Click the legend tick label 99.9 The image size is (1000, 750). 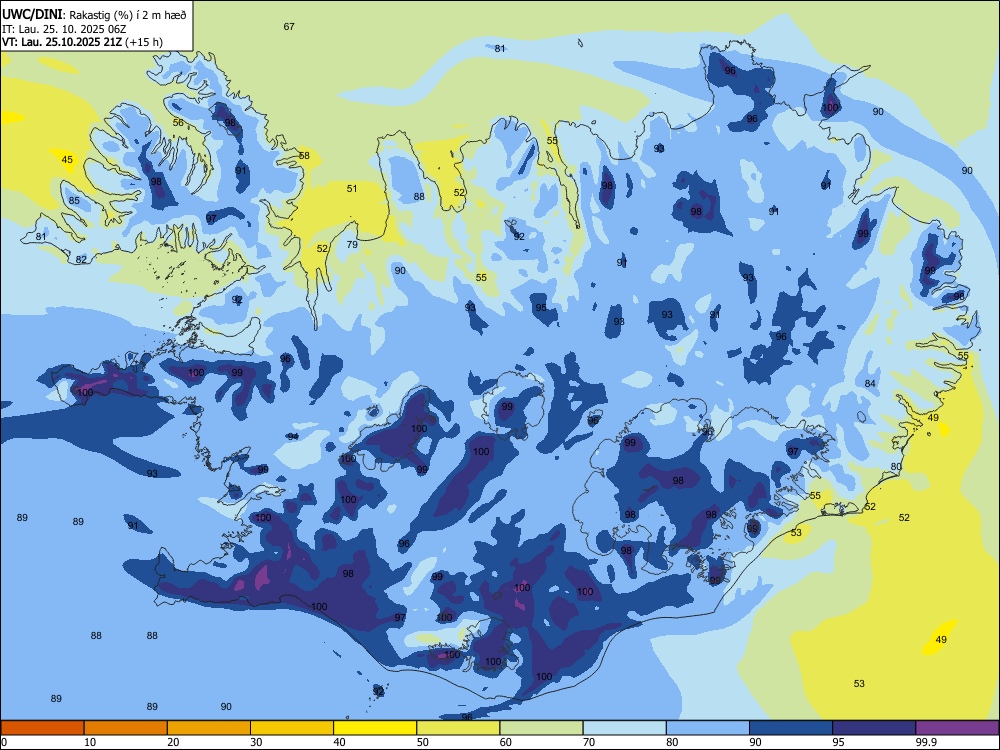925,742
